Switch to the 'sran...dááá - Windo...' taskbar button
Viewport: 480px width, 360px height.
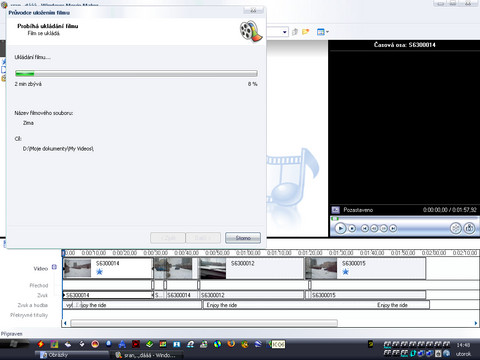click(148, 355)
